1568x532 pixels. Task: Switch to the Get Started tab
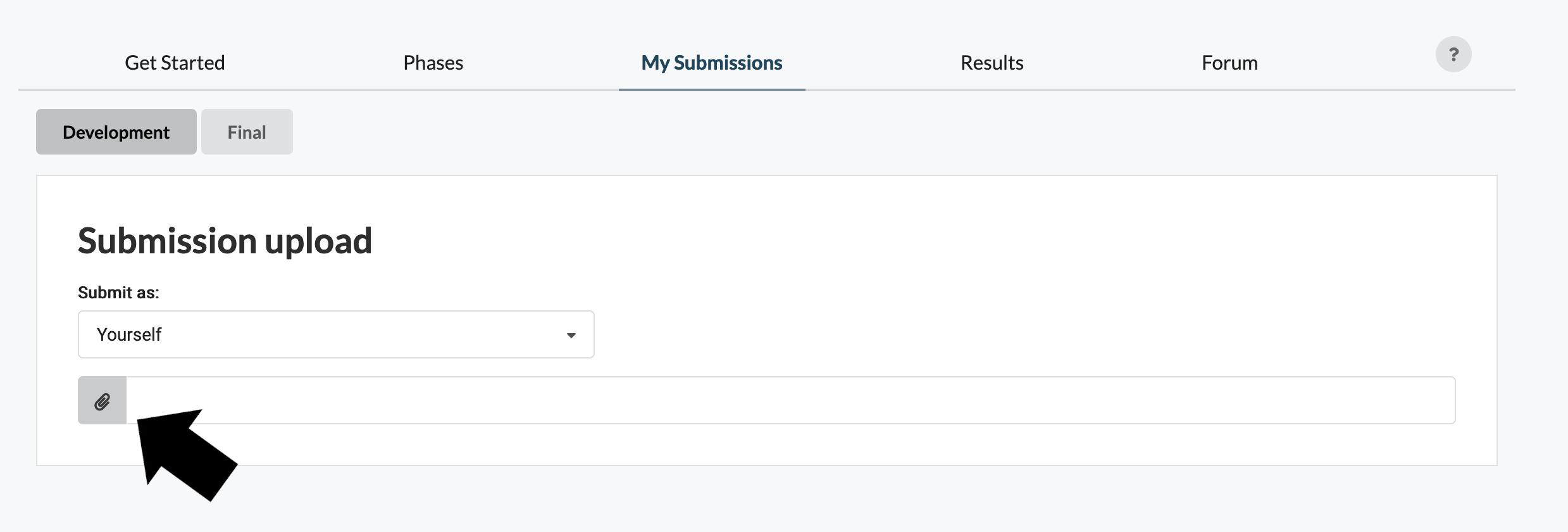pyautogui.click(x=175, y=63)
